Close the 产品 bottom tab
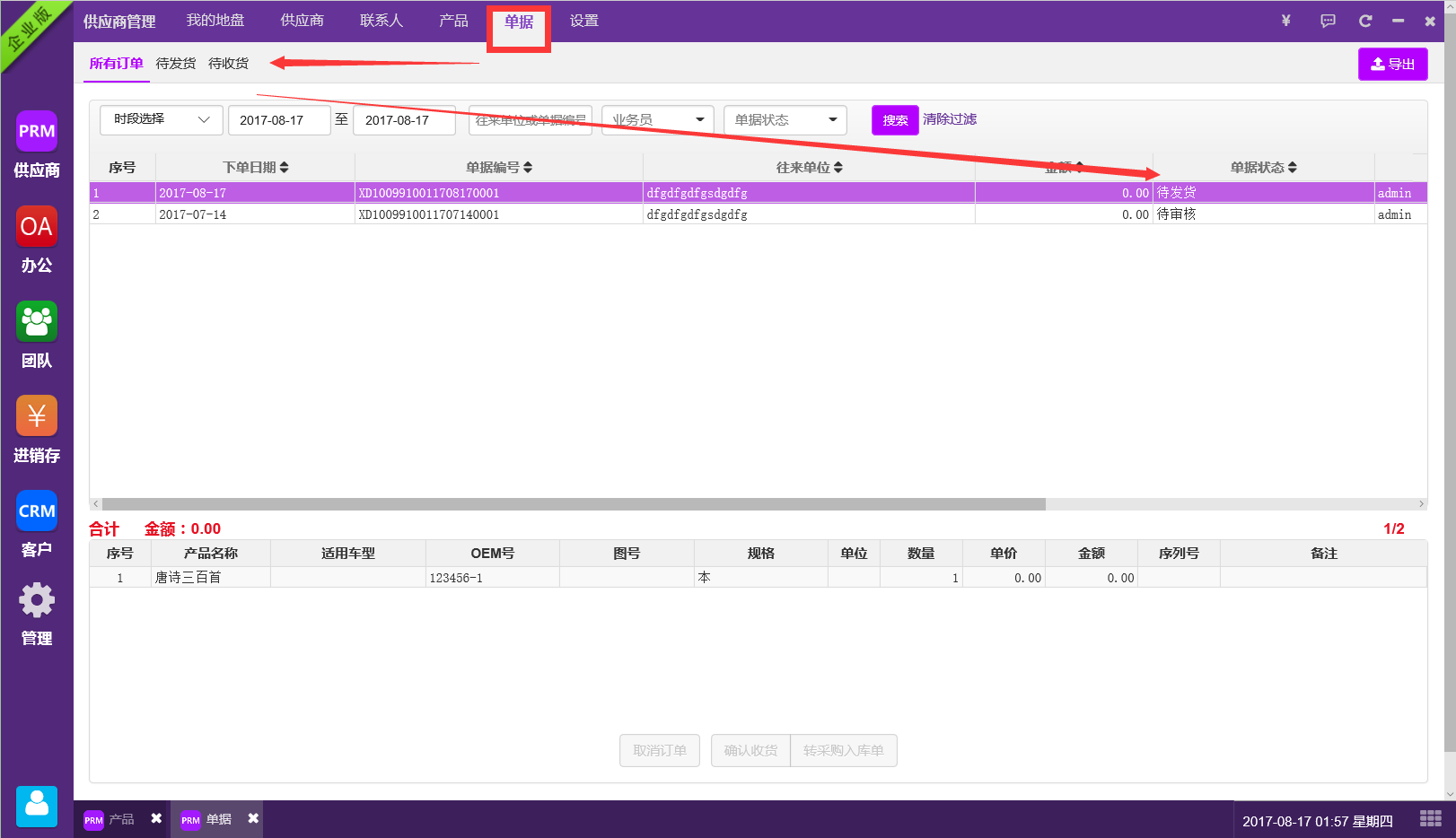 (x=156, y=818)
